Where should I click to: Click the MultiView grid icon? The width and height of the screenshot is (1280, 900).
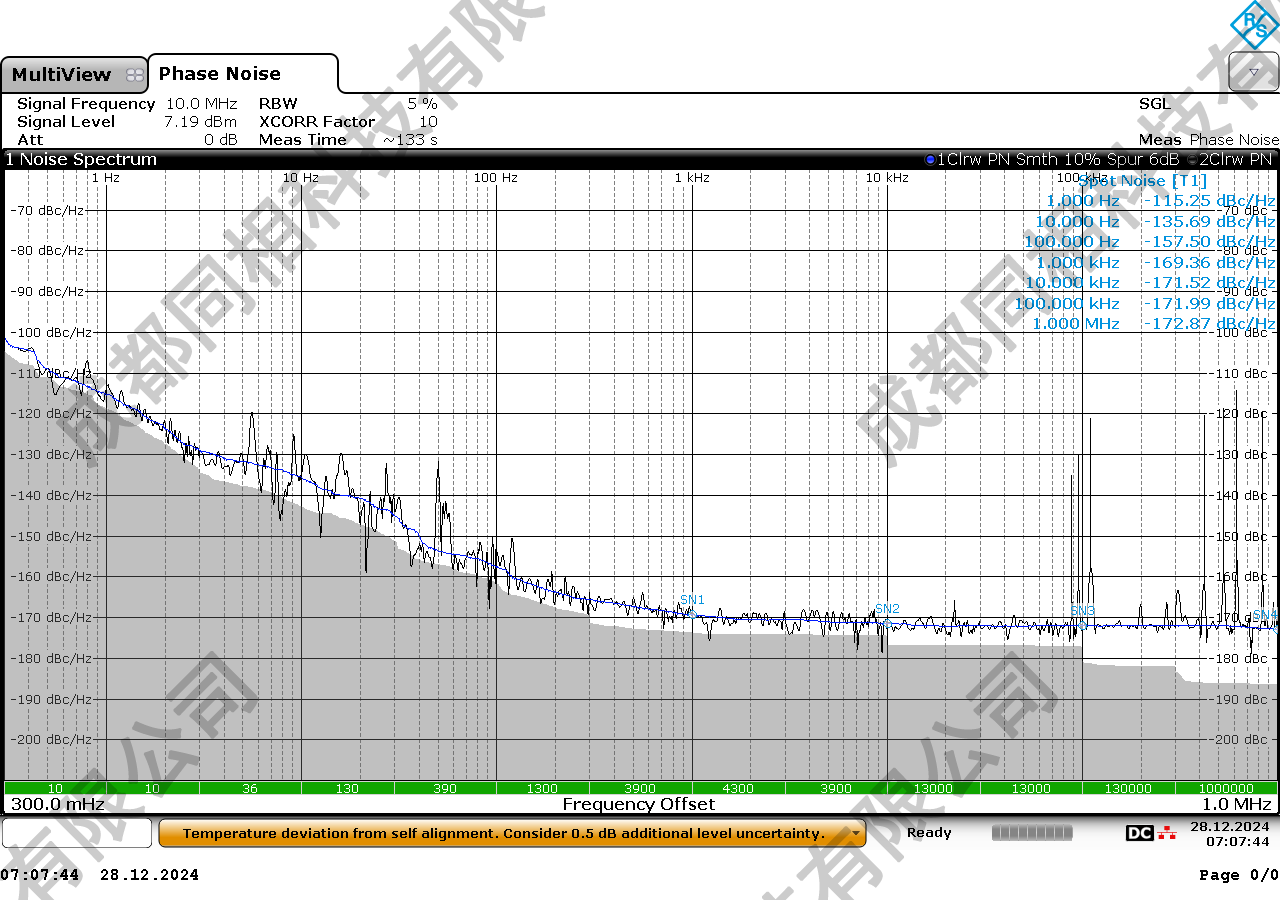point(134,75)
